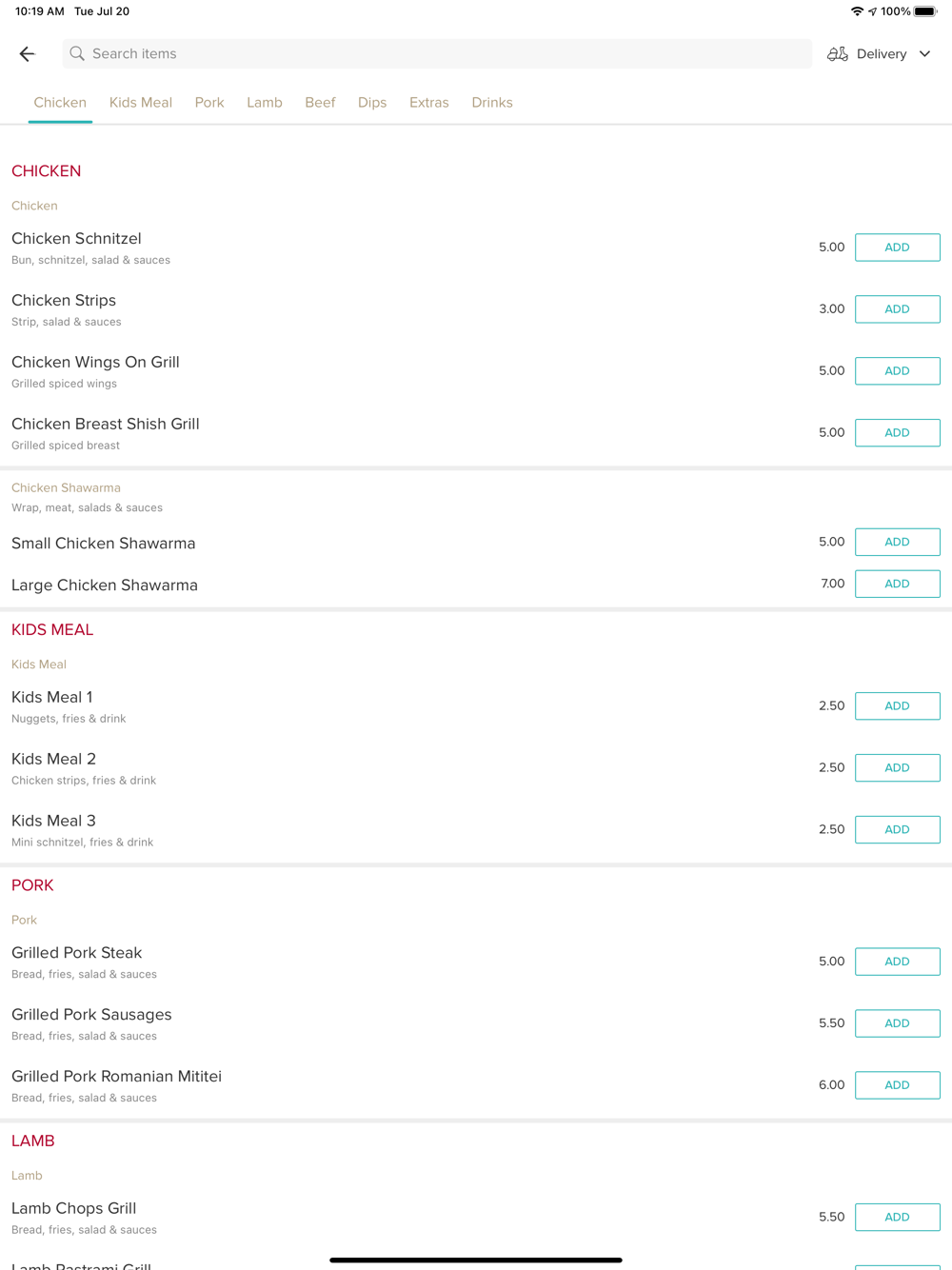The width and height of the screenshot is (952, 1270).
Task: Click the search magnifier icon
Action: point(77,54)
